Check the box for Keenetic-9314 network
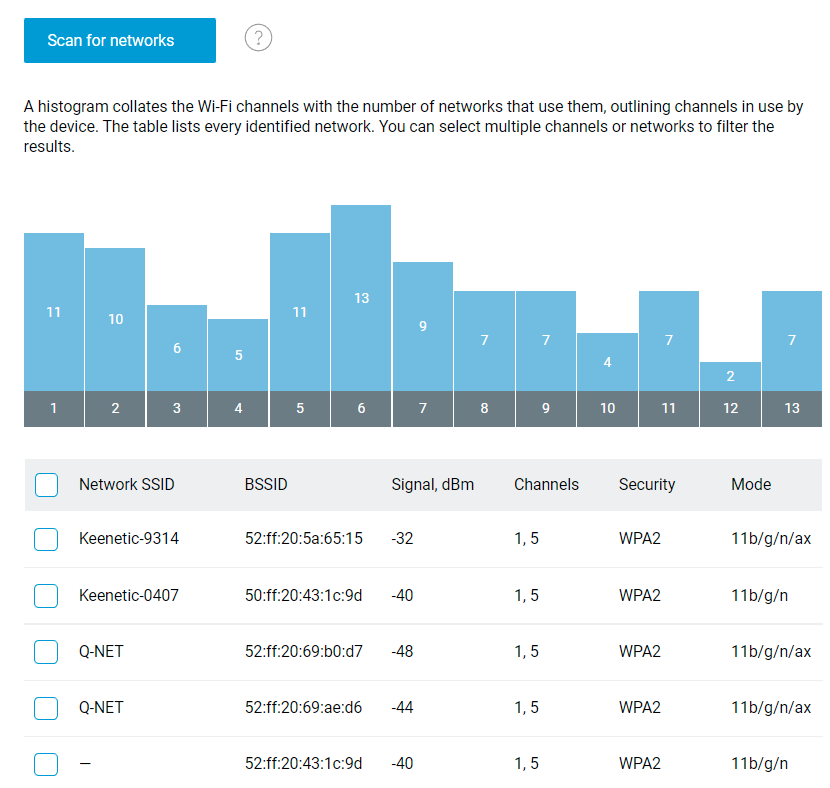Image resolution: width=830 pixels, height=788 pixels. tap(46, 540)
